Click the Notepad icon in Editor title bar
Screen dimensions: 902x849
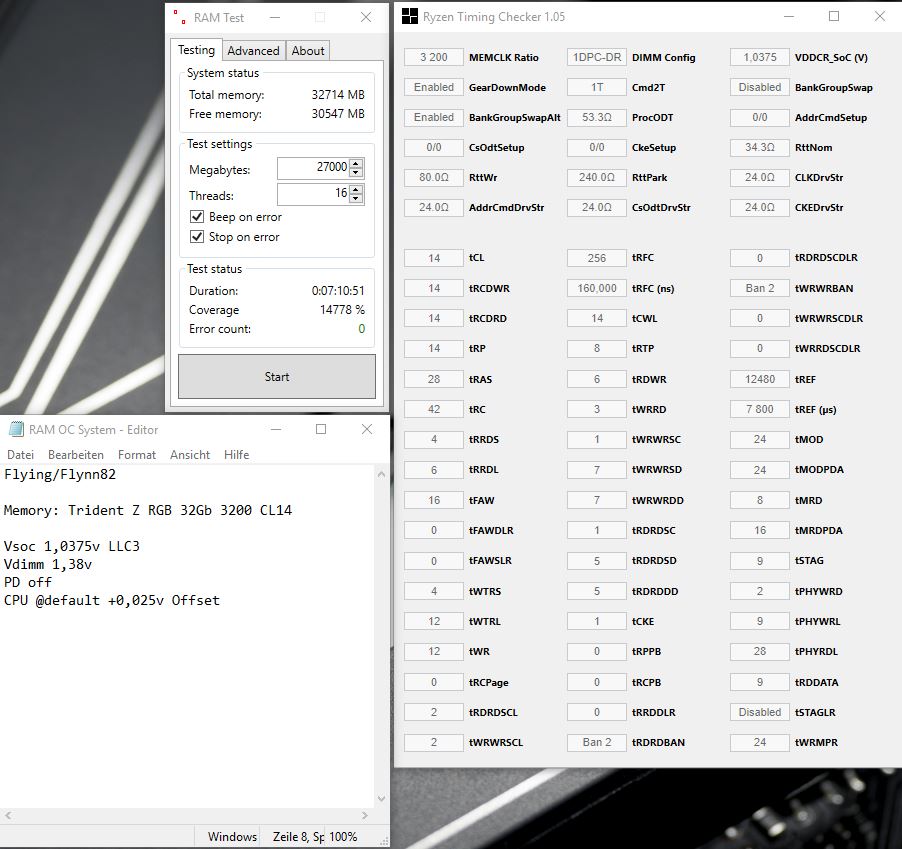pos(16,429)
